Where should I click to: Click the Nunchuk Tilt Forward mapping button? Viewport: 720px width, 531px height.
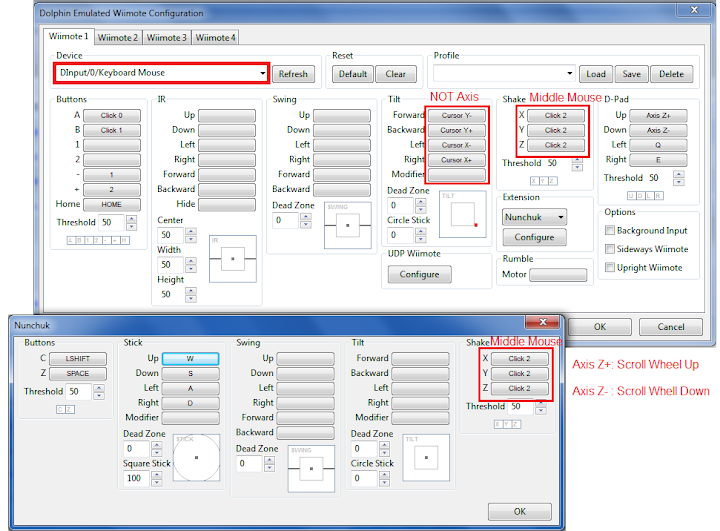[x=420, y=358]
